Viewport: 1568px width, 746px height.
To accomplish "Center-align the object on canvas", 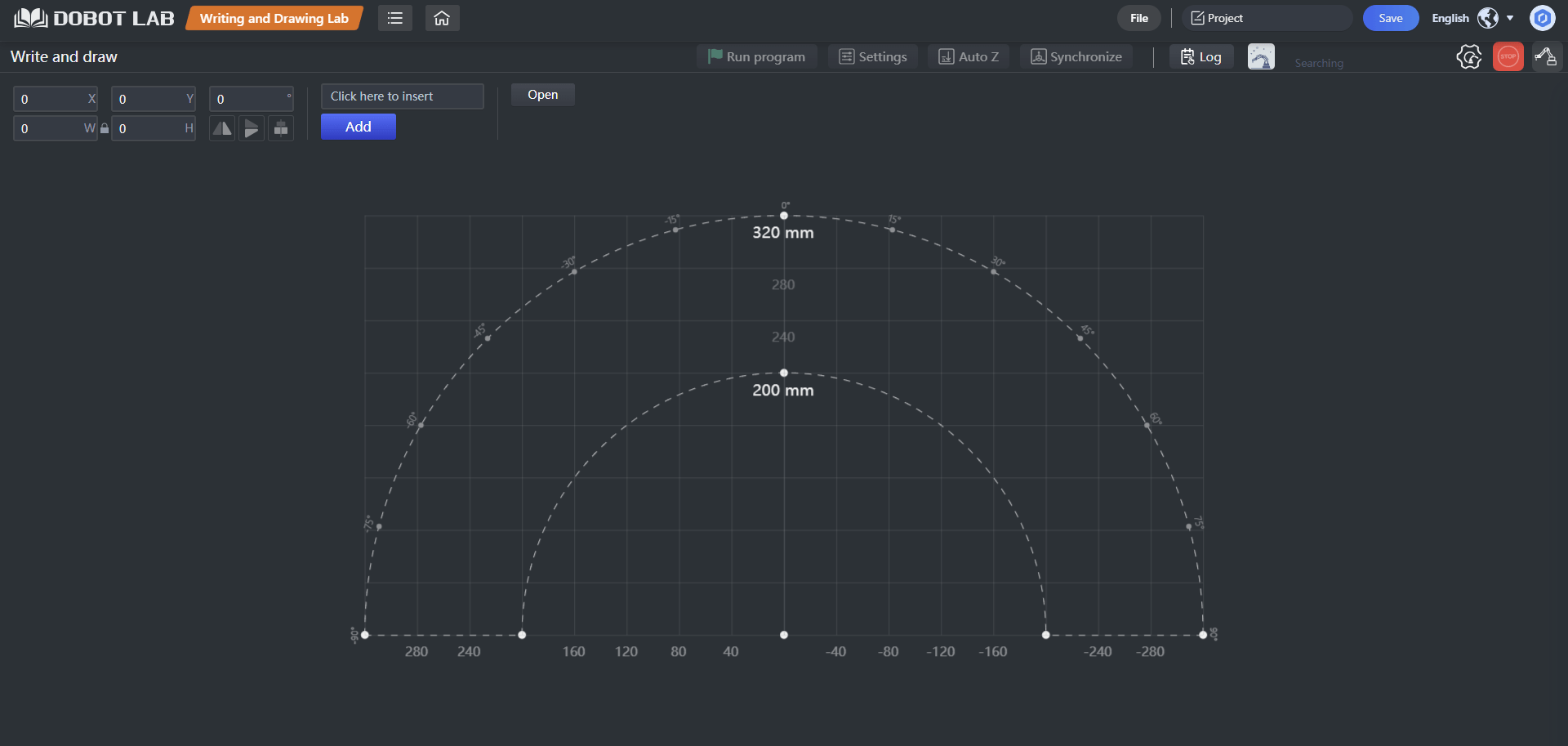I will [281, 128].
